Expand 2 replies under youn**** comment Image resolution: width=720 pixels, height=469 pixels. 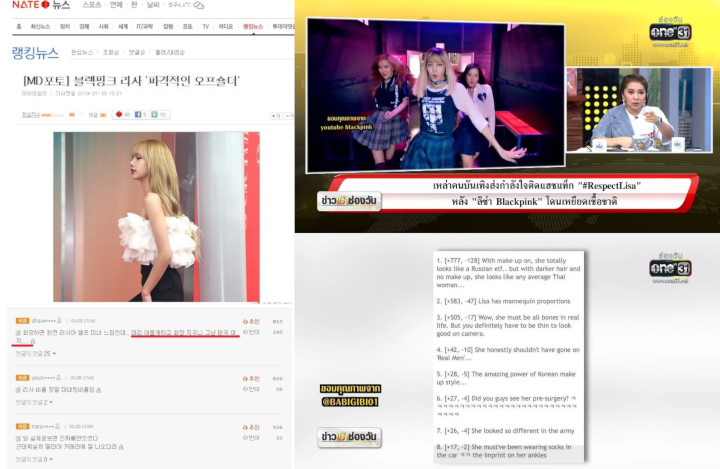point(34,402)
